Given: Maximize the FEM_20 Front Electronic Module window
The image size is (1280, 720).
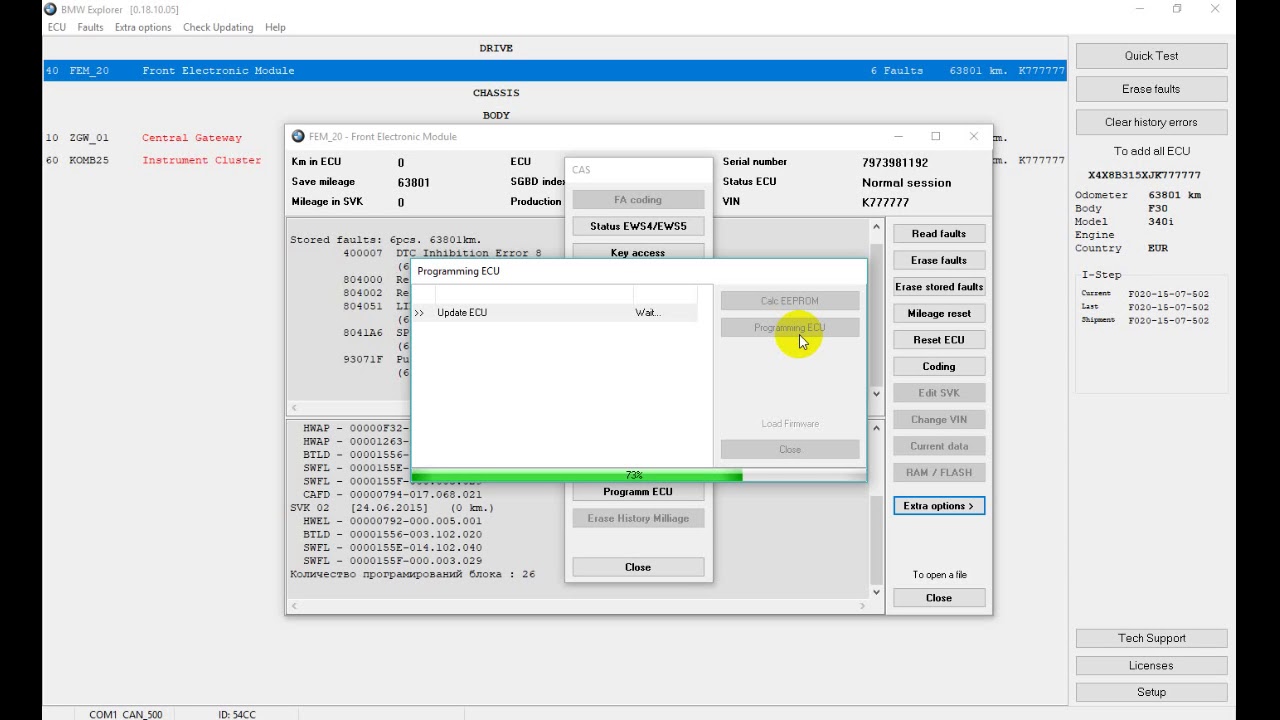Looking at the screenshot, I should click(936, 136).
